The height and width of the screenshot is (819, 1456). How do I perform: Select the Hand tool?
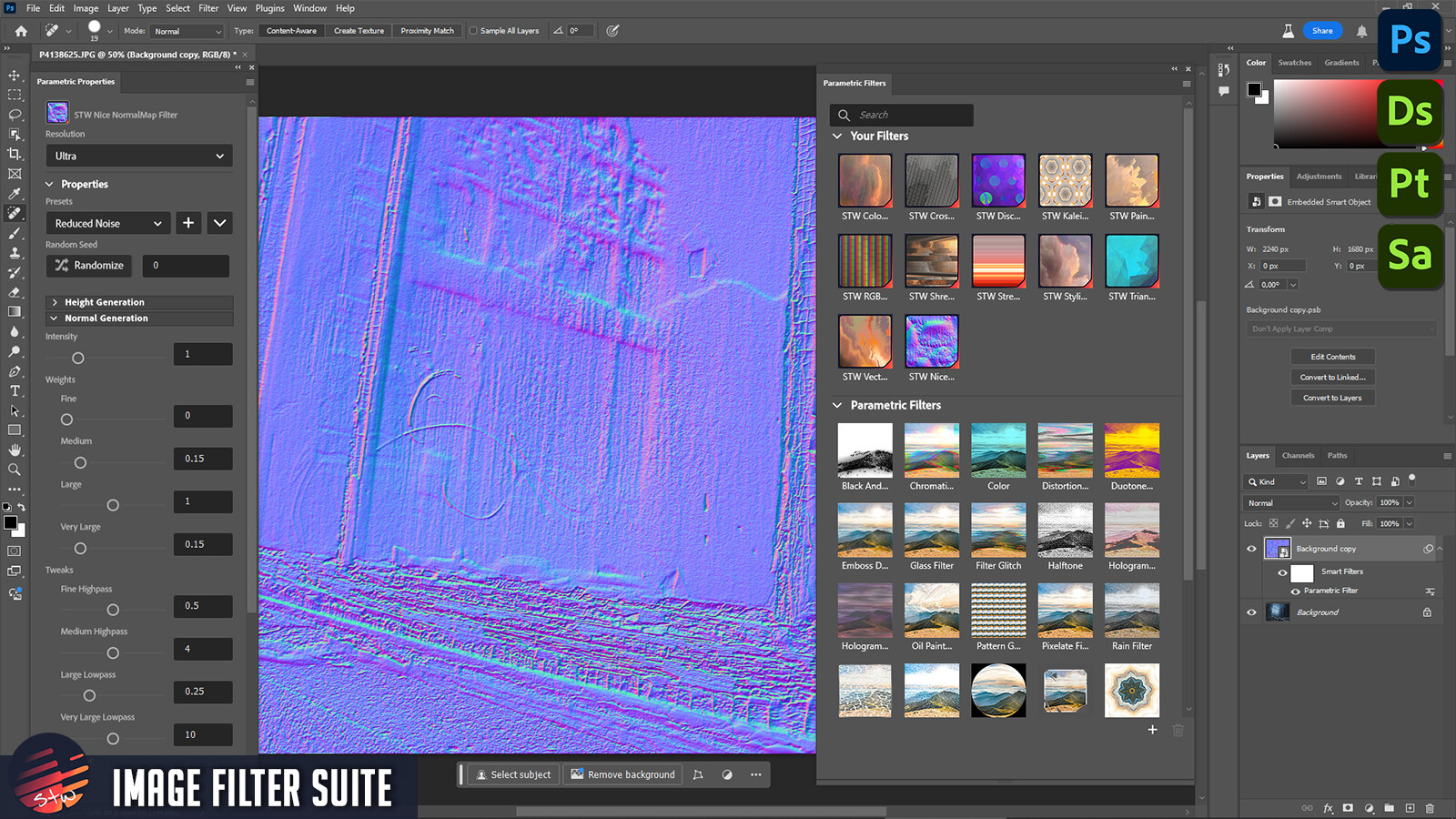pyautogui.click(x=15, y=450)
